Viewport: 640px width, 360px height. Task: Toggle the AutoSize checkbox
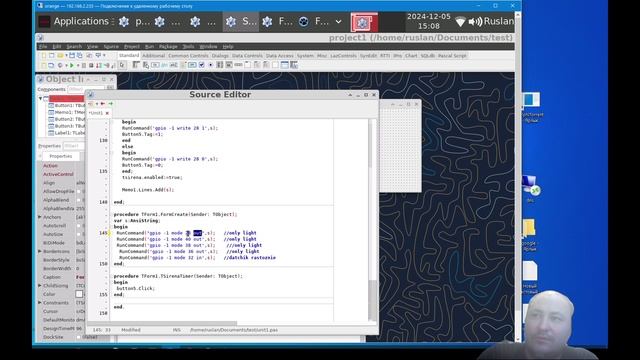[79, 234]
